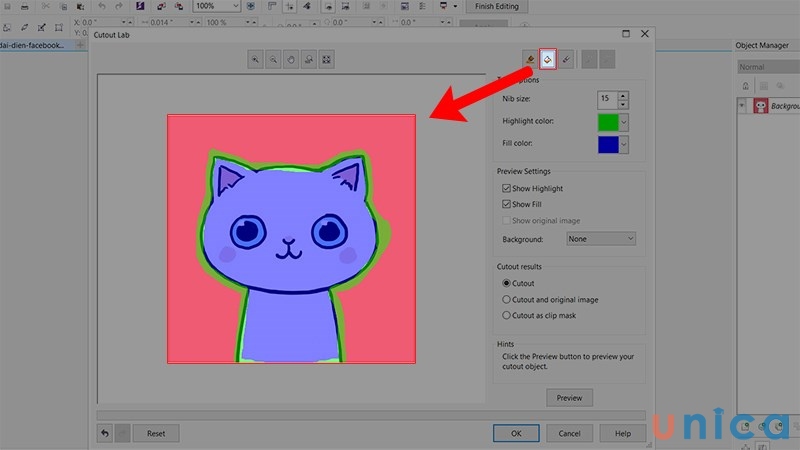Select the Eraser tool in Cutout Lab
Image resolution: width=800 pixels, height=450 pixels.
(x=566, y=60)
